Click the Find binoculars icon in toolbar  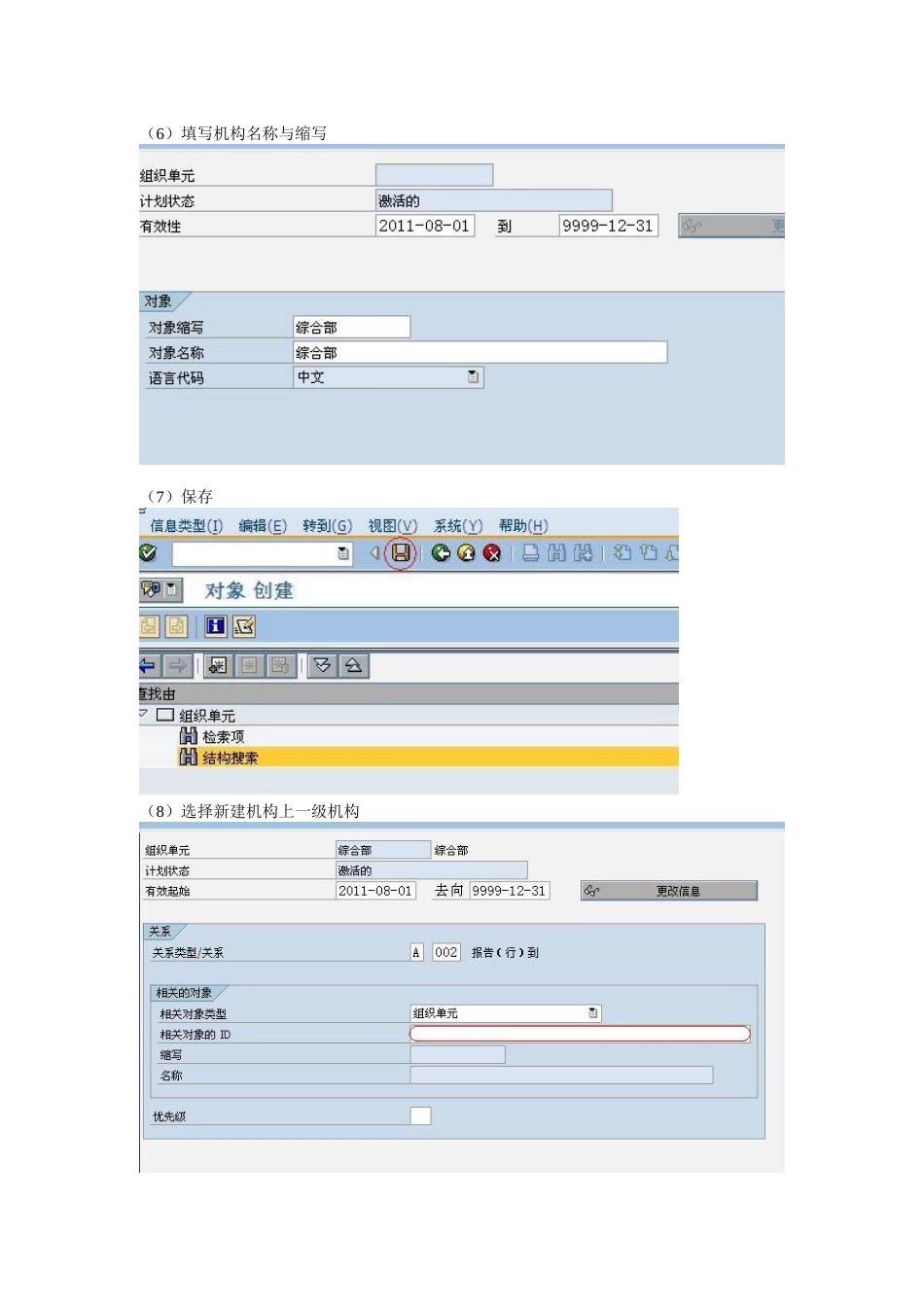pos(556,553)
